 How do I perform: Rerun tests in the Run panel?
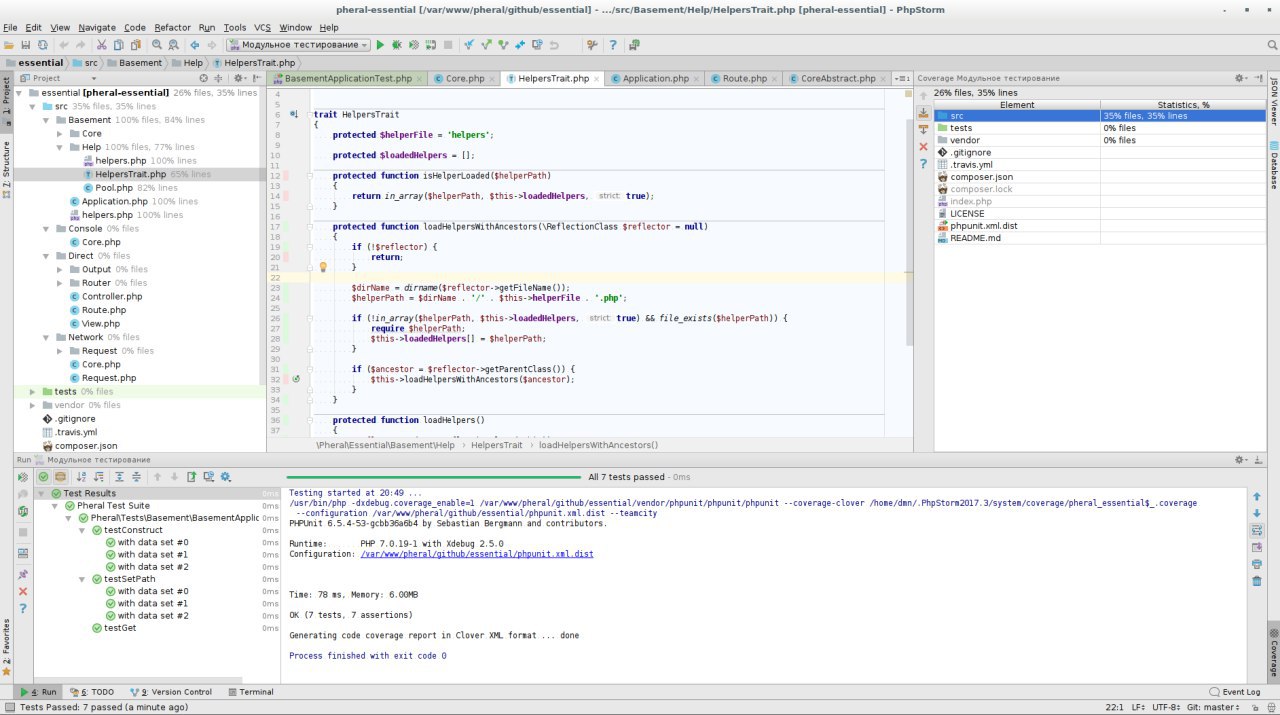[22, 477]
